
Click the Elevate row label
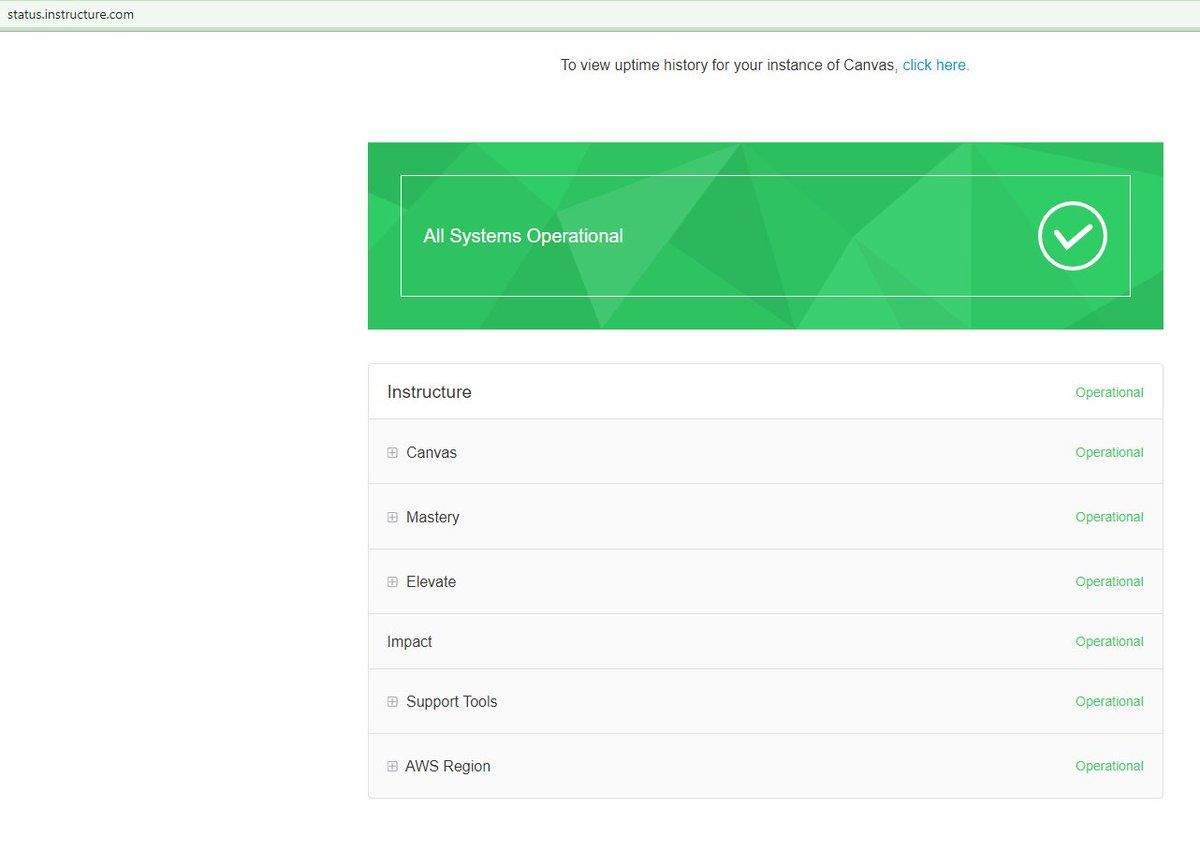coord(431,582)
